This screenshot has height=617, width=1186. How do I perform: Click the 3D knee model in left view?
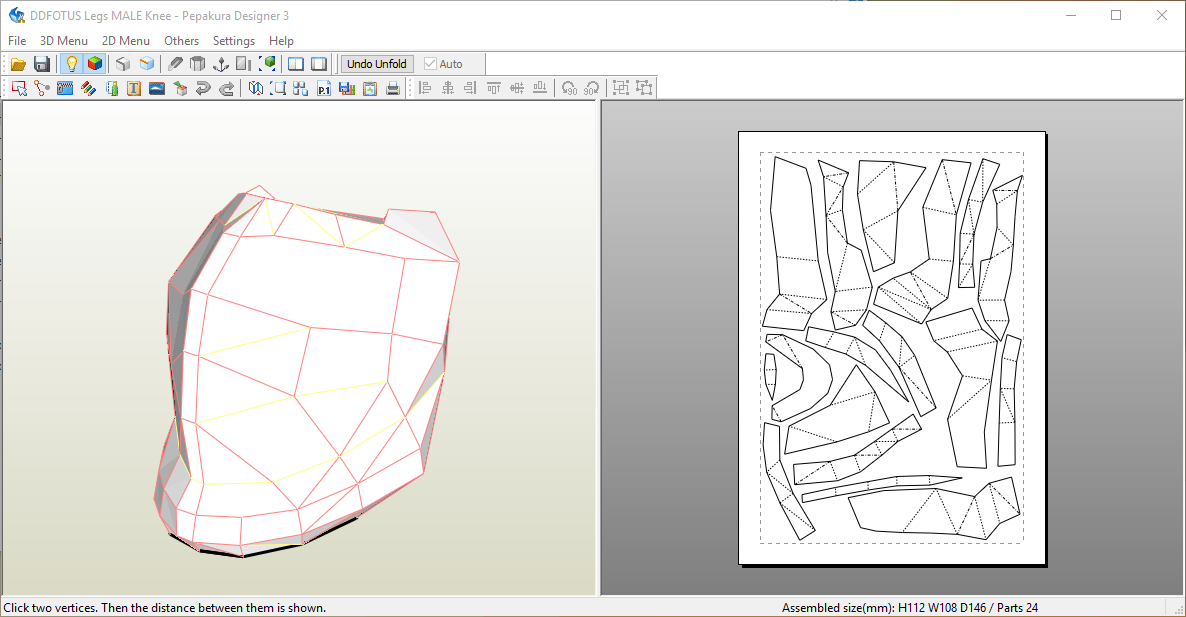pyautogui.click(x=306, y=371)
